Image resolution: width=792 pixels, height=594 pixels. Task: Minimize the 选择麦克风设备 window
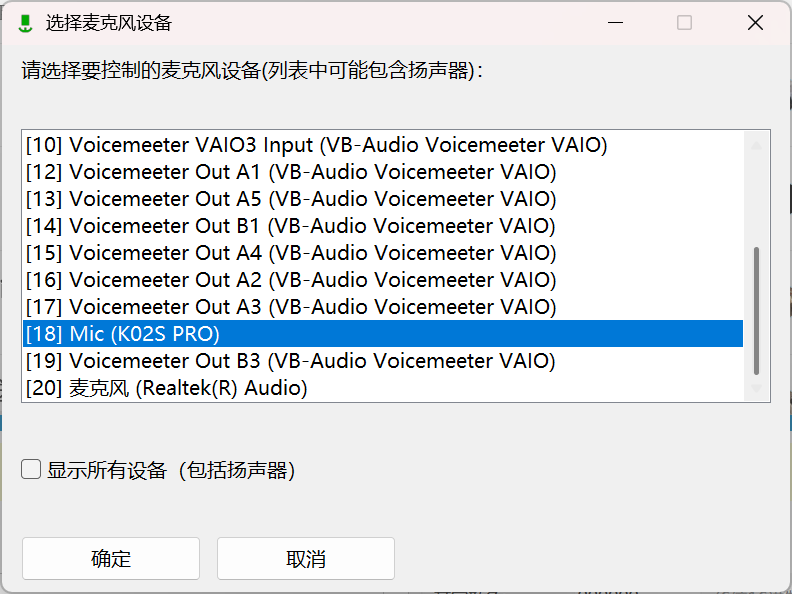pos(615,23)
